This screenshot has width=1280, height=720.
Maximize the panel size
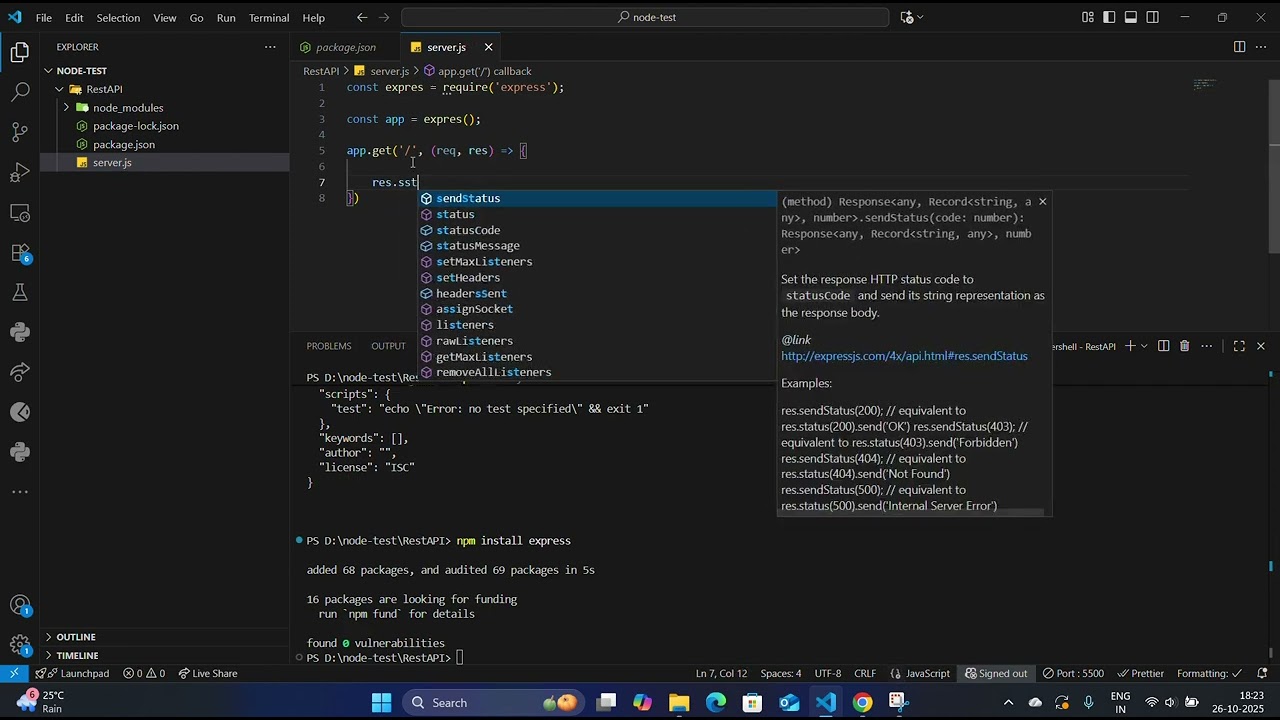(x=1239, y=346)
